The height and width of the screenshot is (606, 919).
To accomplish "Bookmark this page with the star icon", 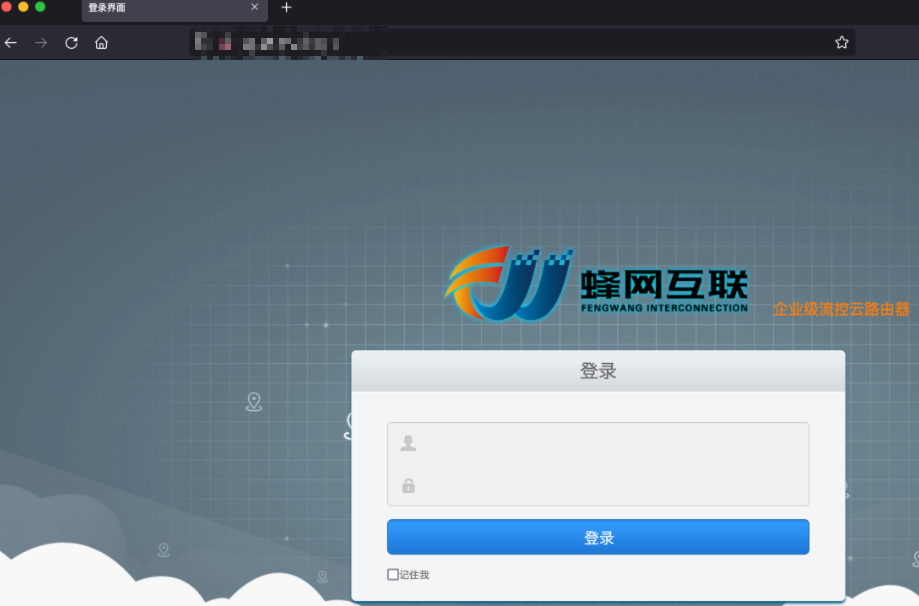I will point(842,42).
